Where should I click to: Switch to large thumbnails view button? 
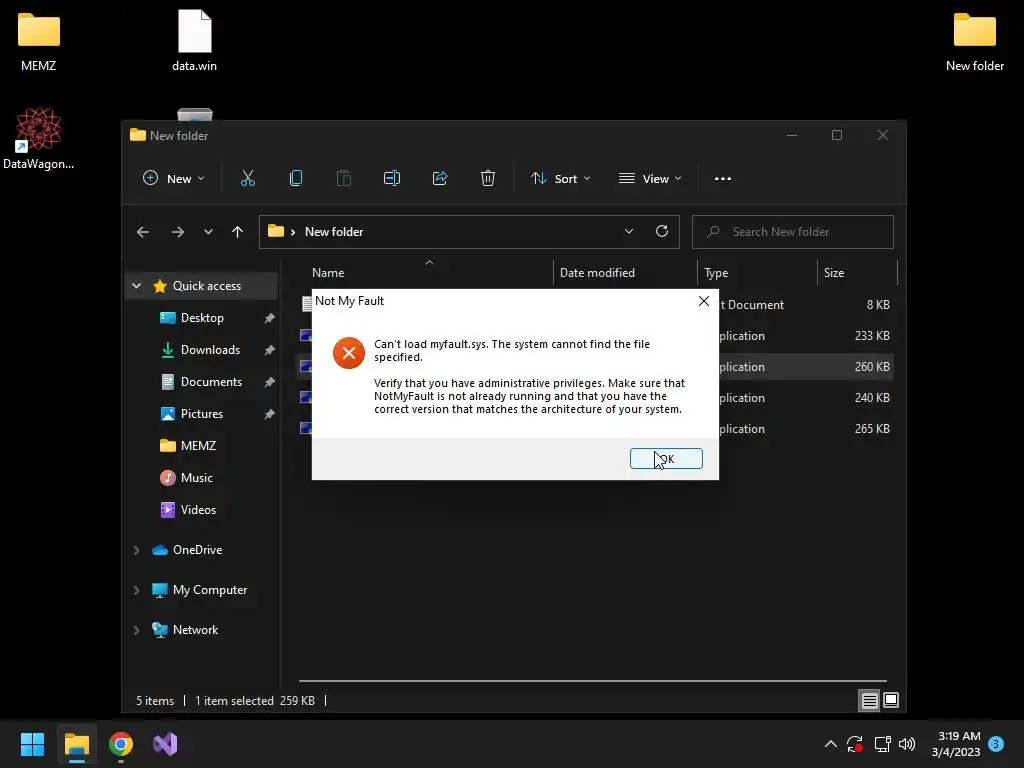point(891,701)
